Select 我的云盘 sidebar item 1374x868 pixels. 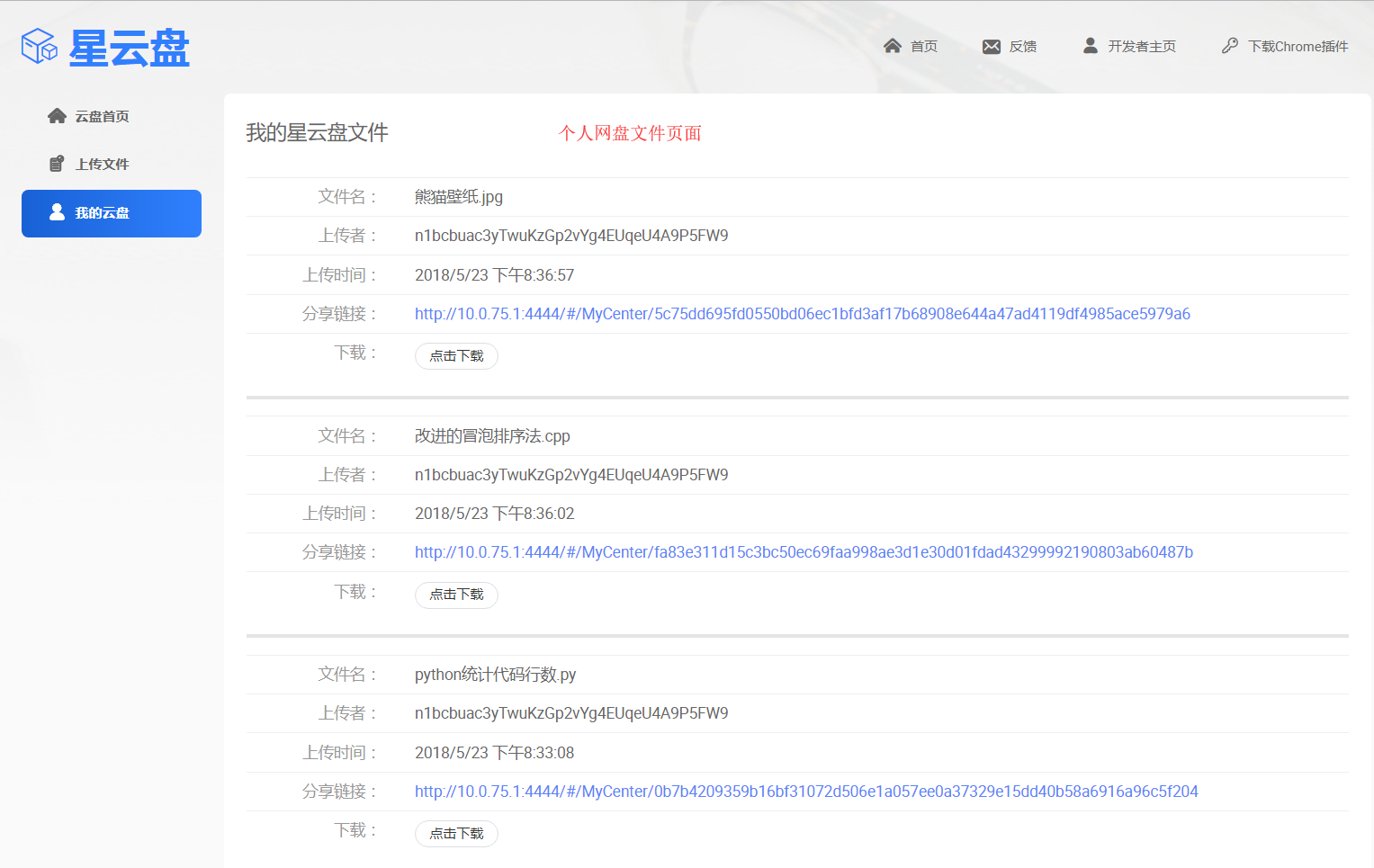(x=112, y=213)
